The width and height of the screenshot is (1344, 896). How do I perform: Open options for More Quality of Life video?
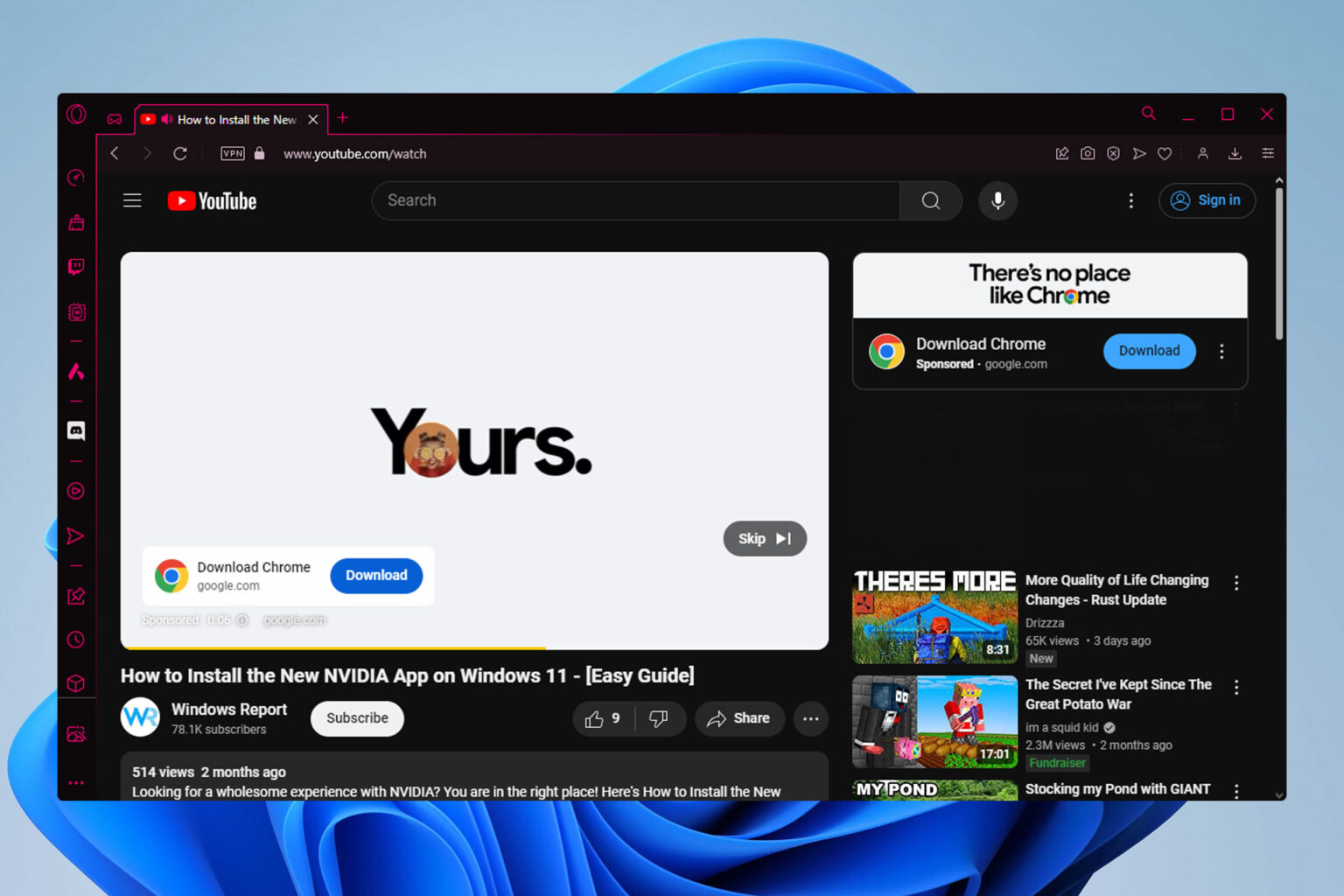point(1236,583)
